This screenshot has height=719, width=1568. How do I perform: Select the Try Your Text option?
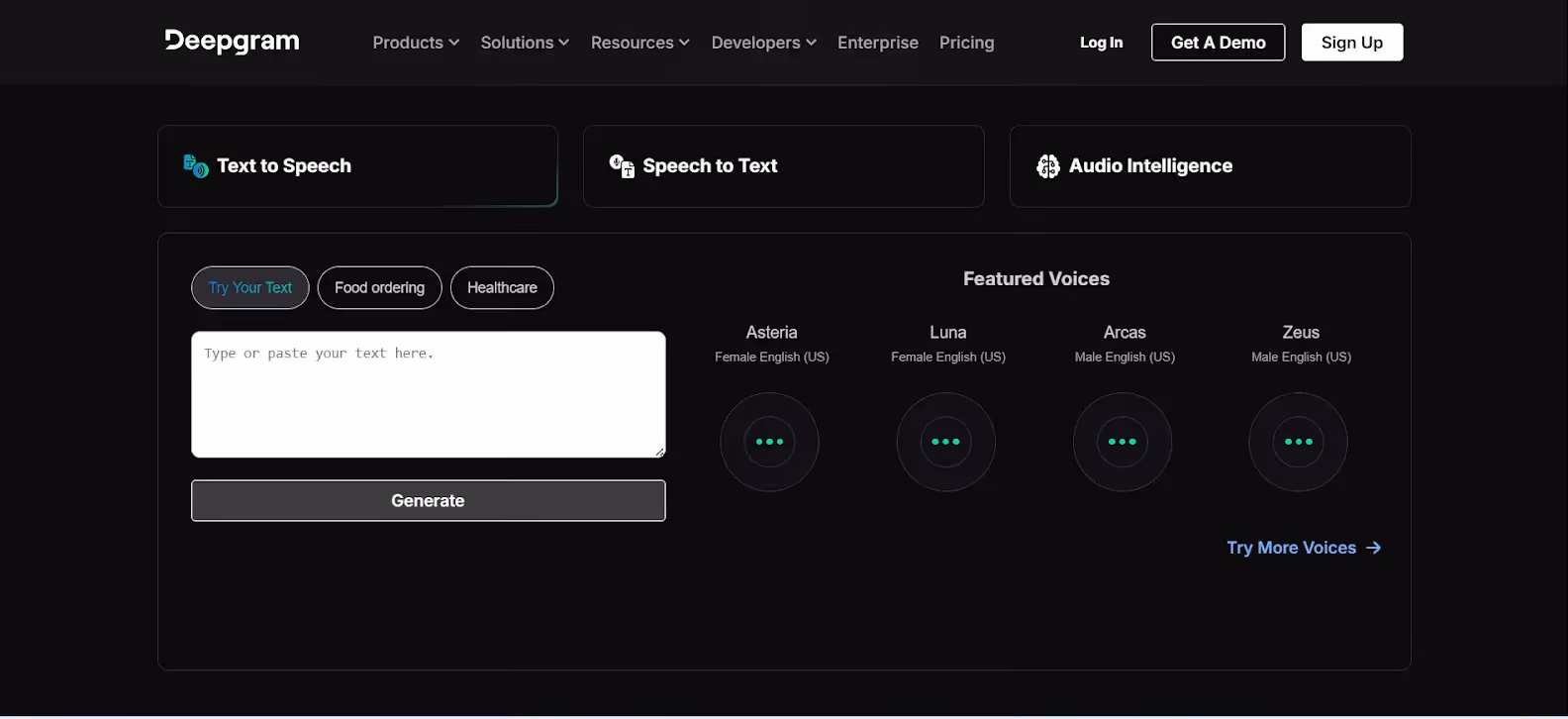[250, 288]
